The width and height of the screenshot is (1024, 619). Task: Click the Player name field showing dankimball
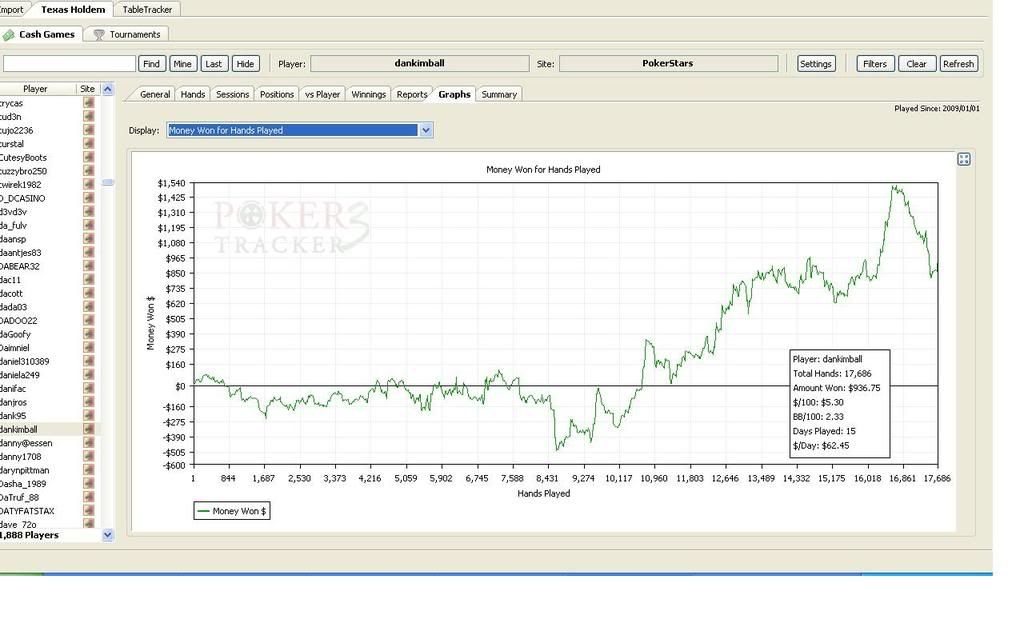pyautogui.click(x=419, y=63)
